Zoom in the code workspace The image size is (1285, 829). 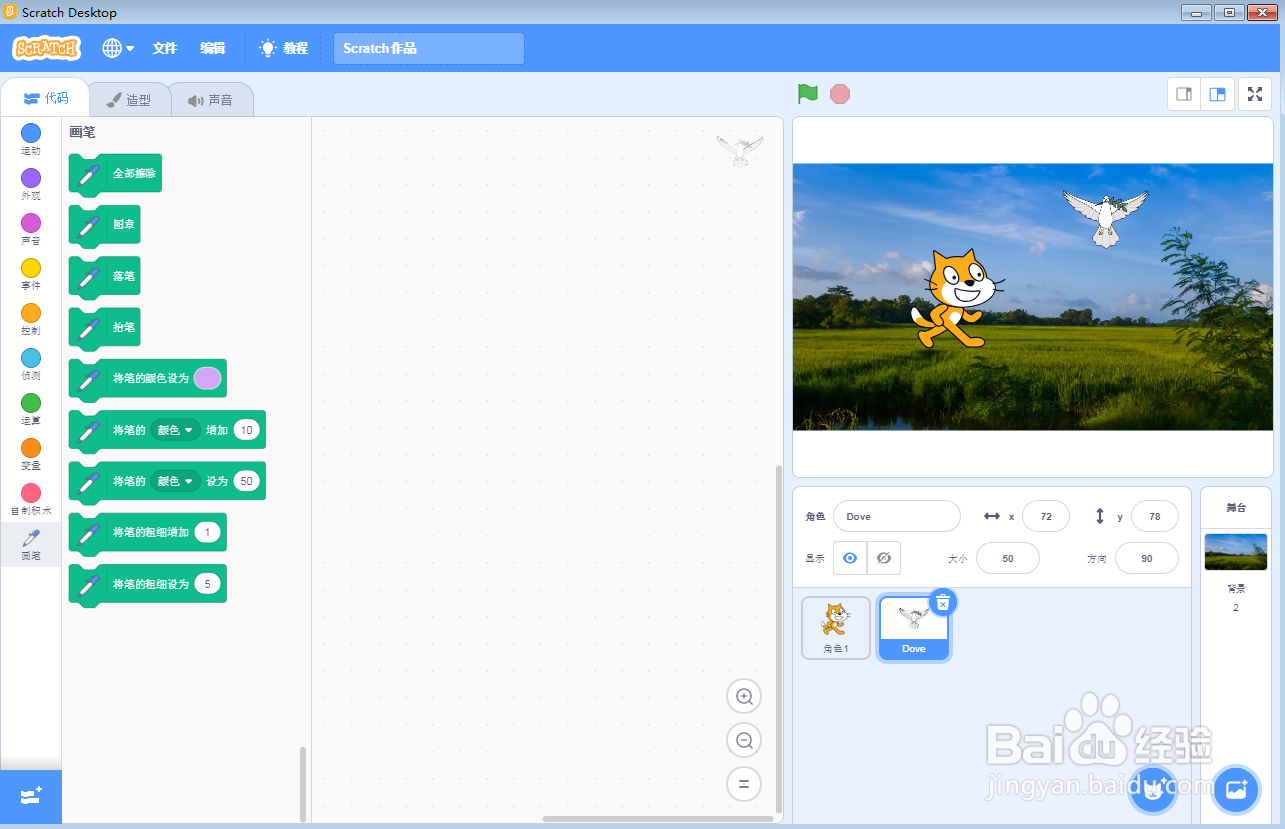[x=744, y=696]
